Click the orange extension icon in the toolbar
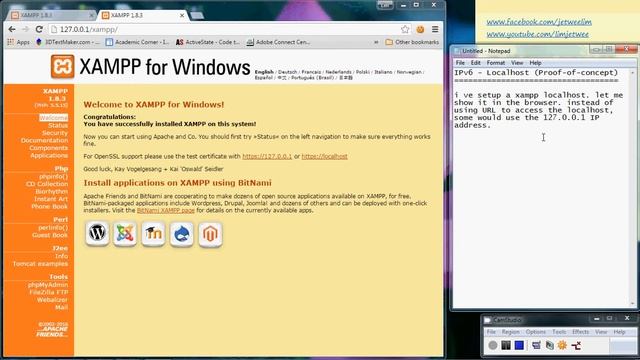640x360 pixels. click(x=420, y=29)
